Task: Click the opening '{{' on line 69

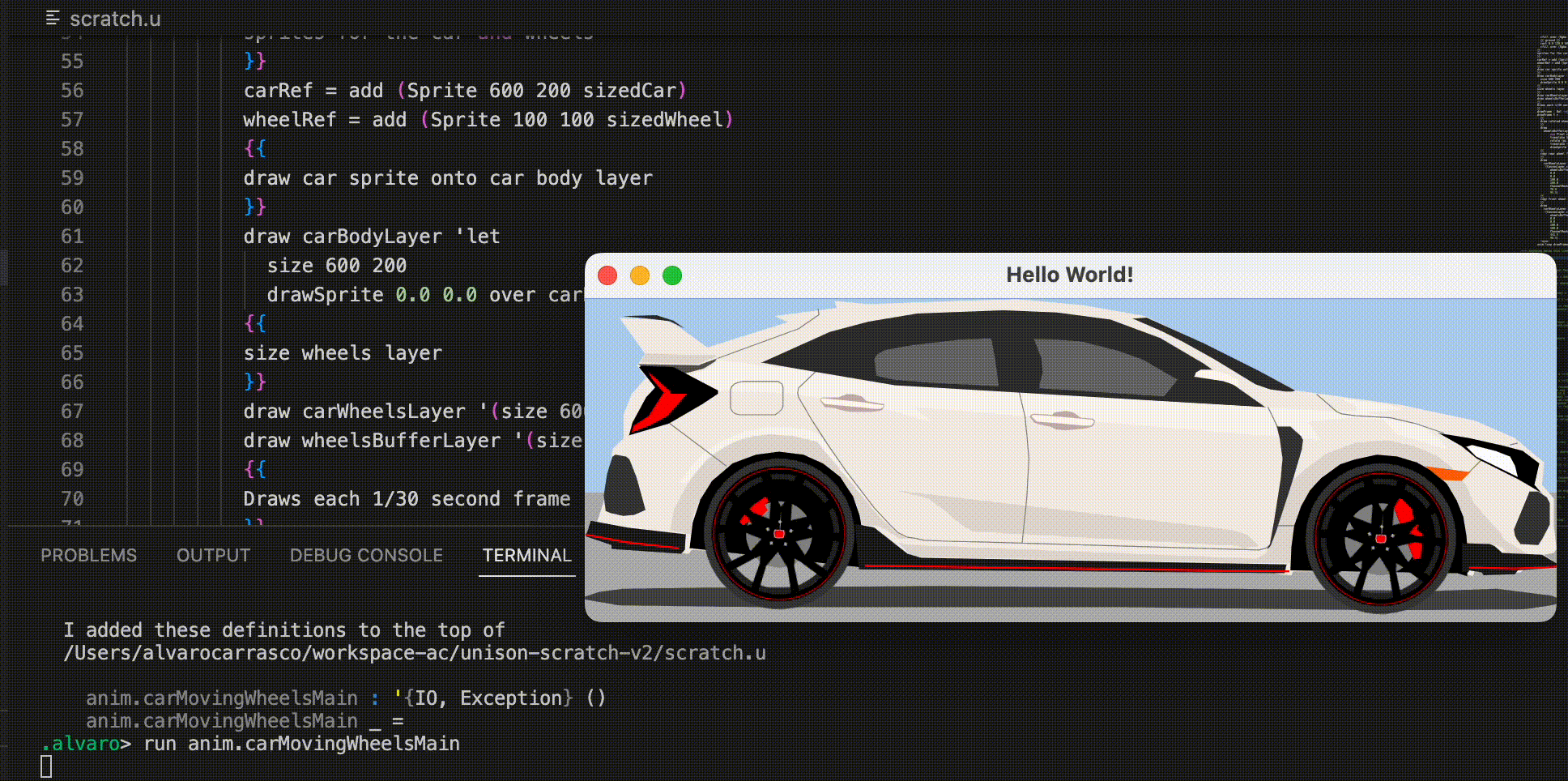Action: point(255,470)
